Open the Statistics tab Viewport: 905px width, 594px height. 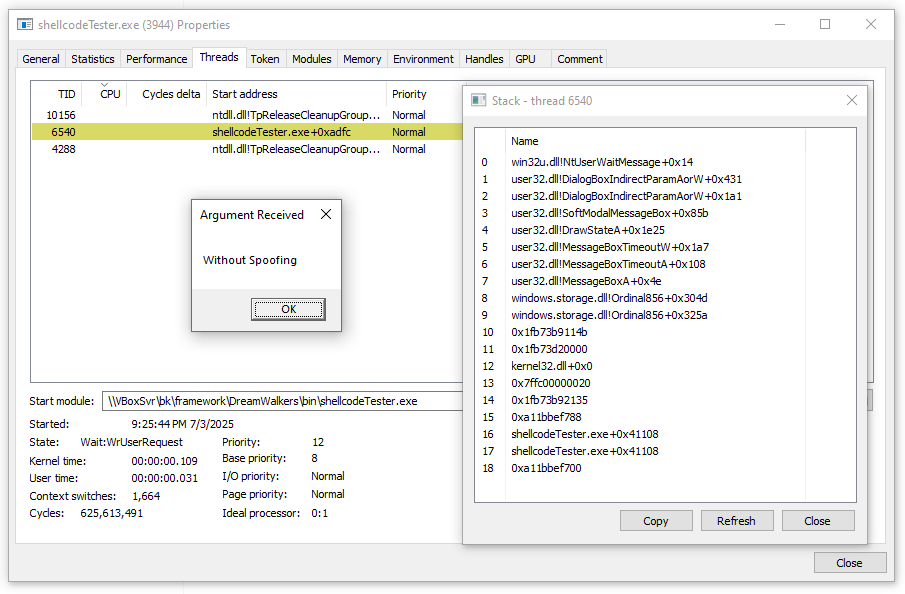pos(92,58)
